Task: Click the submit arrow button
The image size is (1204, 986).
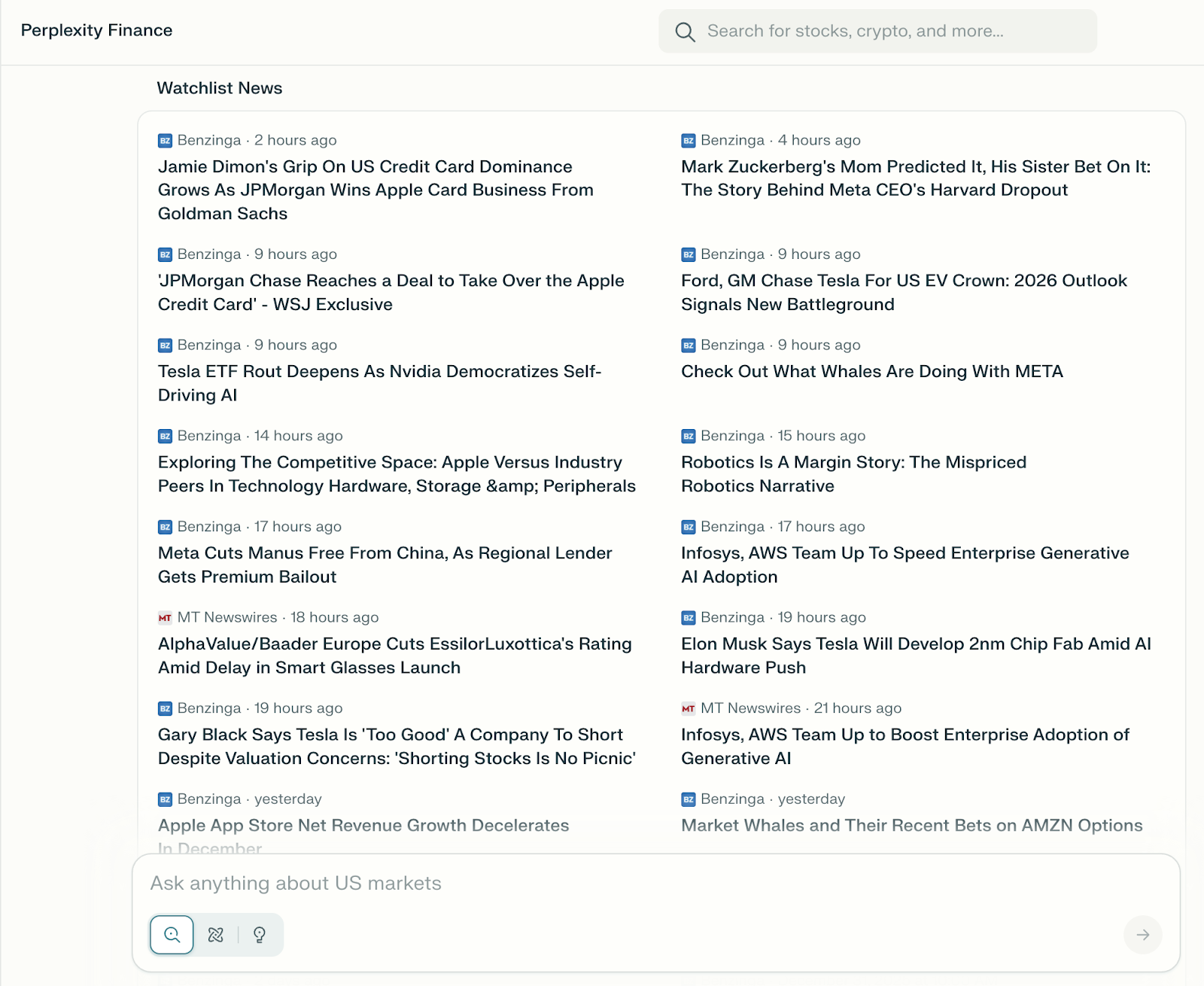Action: click(x=1142, y=935)
